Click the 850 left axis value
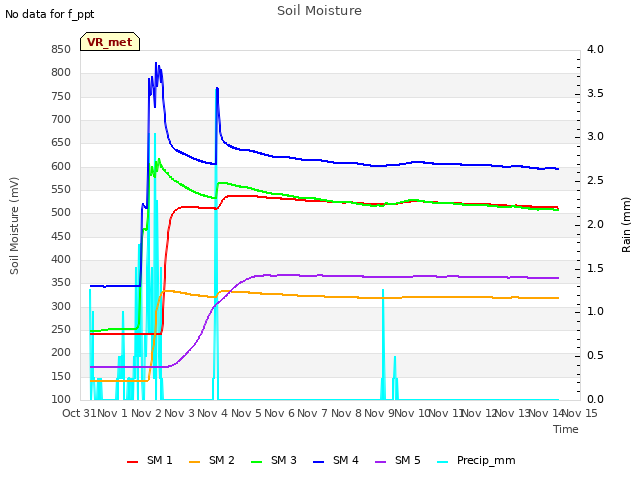Image resolution: width=640 pixels, height=480 pixels. click(x=61, y=49)
